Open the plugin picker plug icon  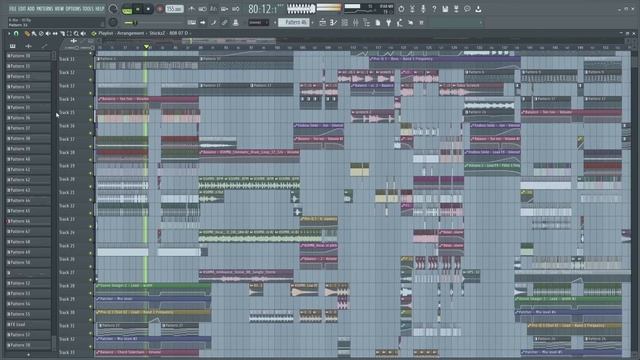[389, 23]
